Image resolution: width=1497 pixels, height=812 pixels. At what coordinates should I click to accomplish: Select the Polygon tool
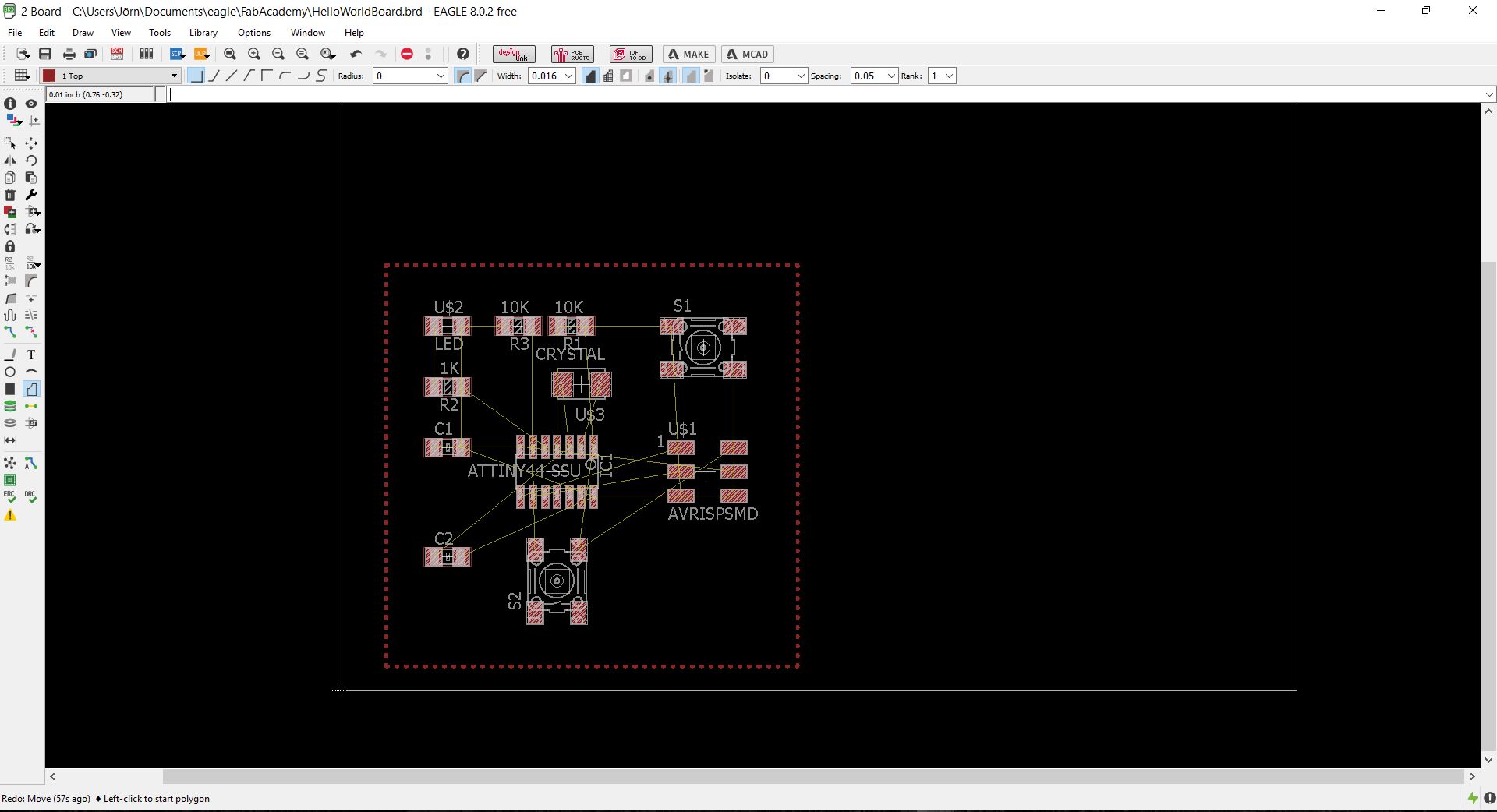(x=31, y=389)
